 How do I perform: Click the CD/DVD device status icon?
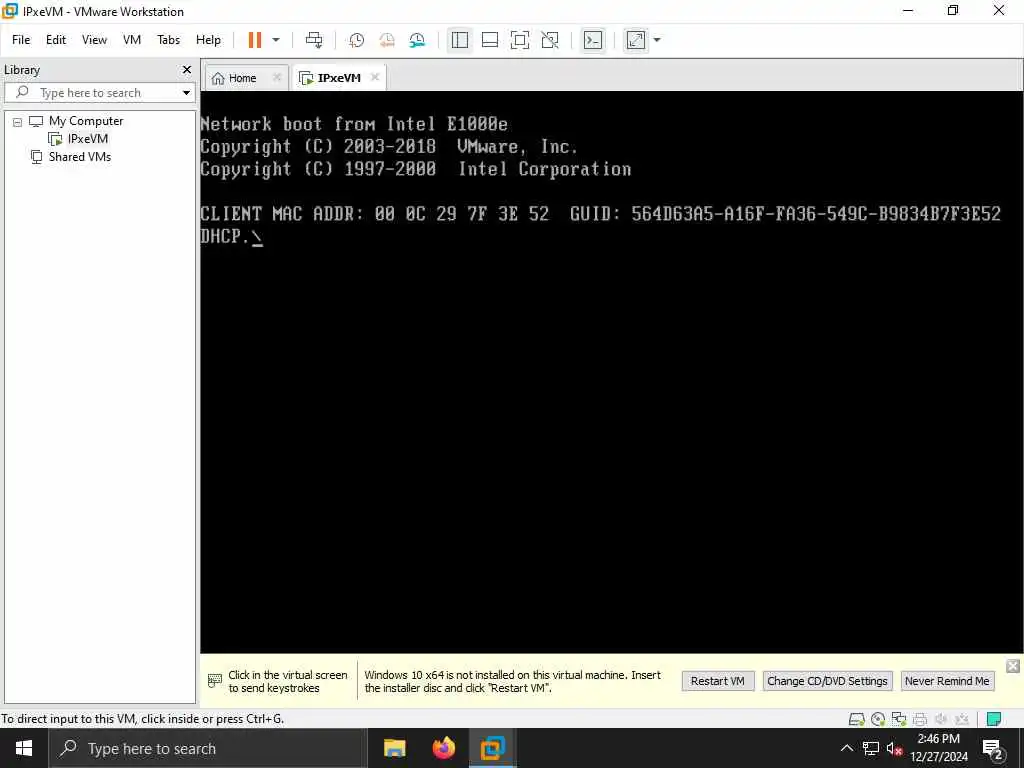(x=878, y=719)
